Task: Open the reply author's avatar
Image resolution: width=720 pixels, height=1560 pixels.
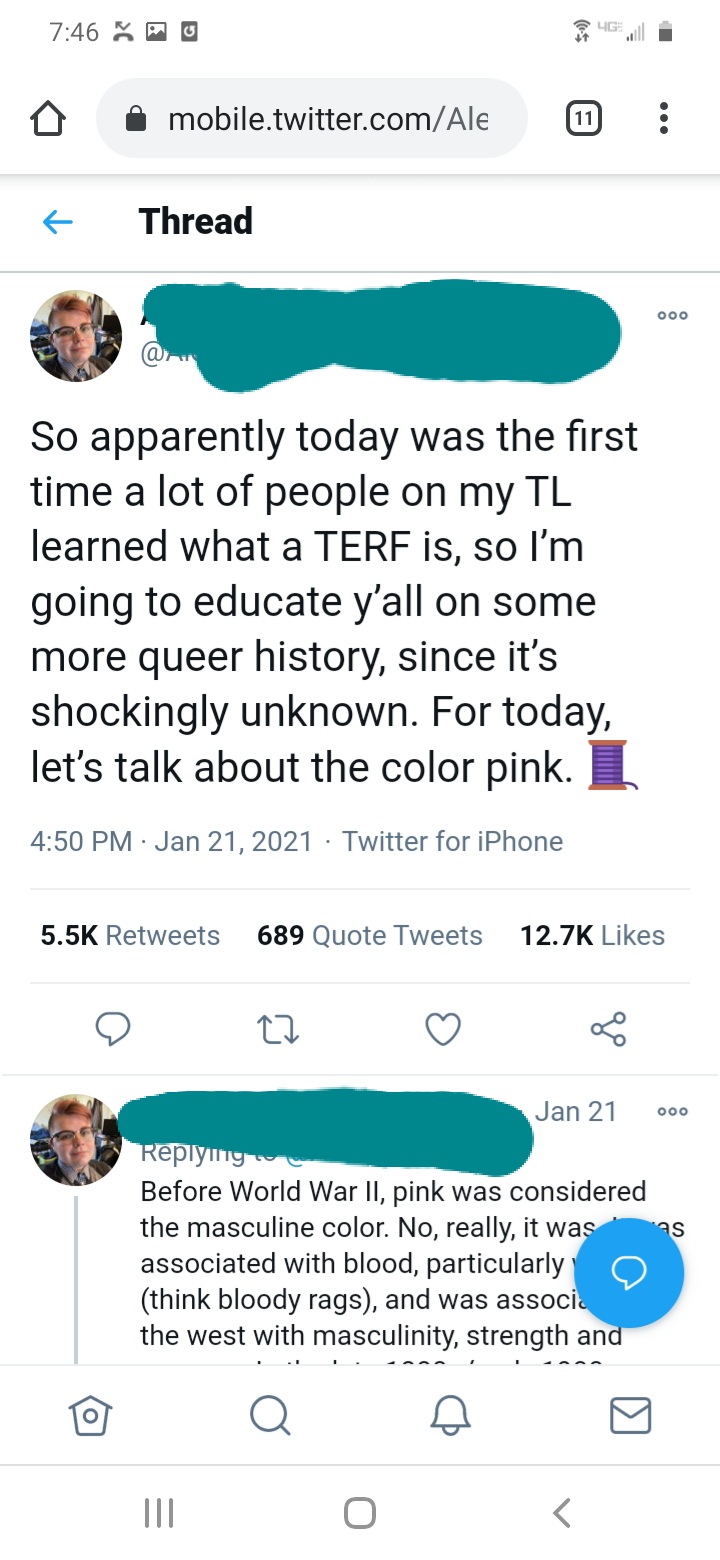Action: (x=76, y=1139)
